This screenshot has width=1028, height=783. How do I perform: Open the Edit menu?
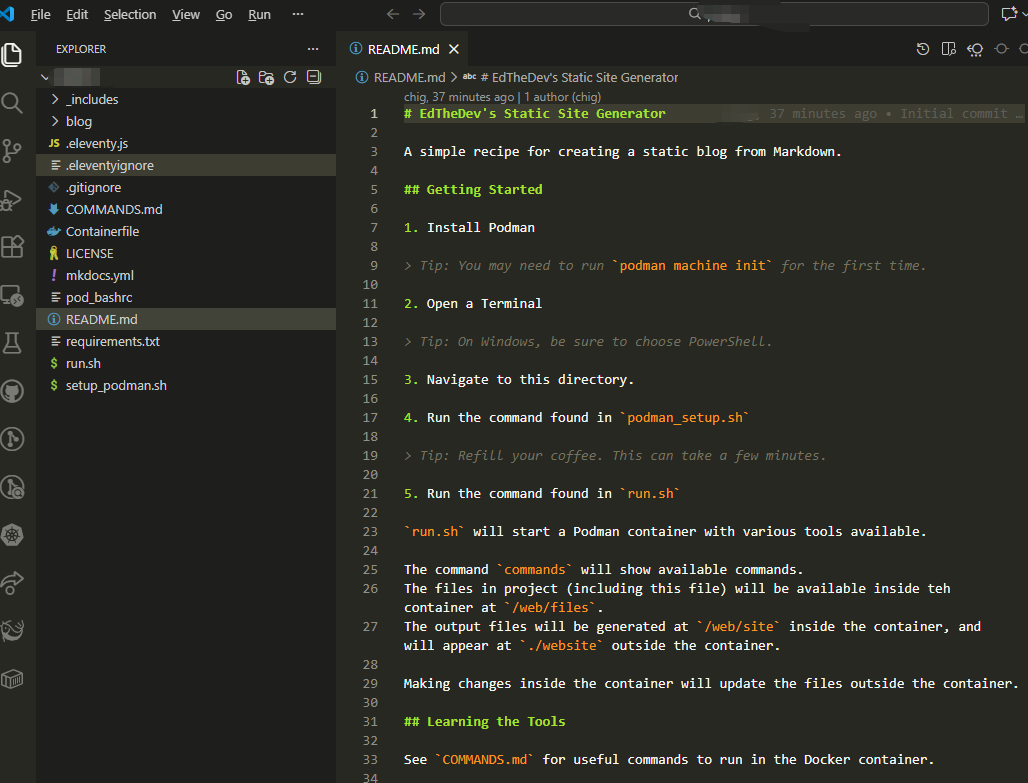click(77, 14)
